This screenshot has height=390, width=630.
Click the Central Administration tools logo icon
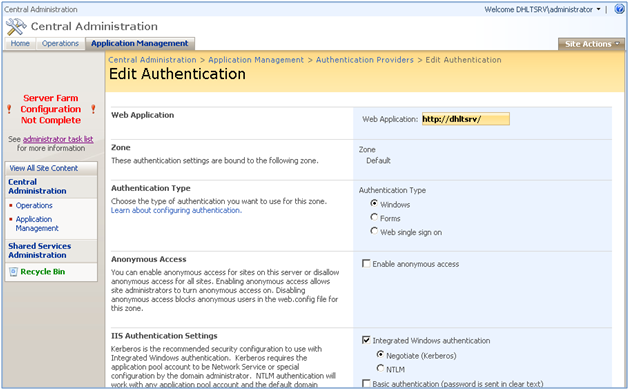pyautogui.click(x=16, y=27)
